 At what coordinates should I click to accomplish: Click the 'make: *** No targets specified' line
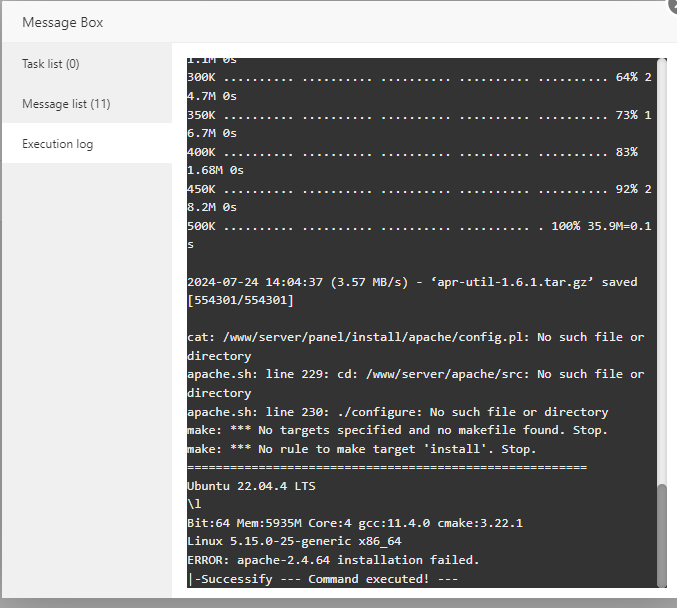coord(397,431)
